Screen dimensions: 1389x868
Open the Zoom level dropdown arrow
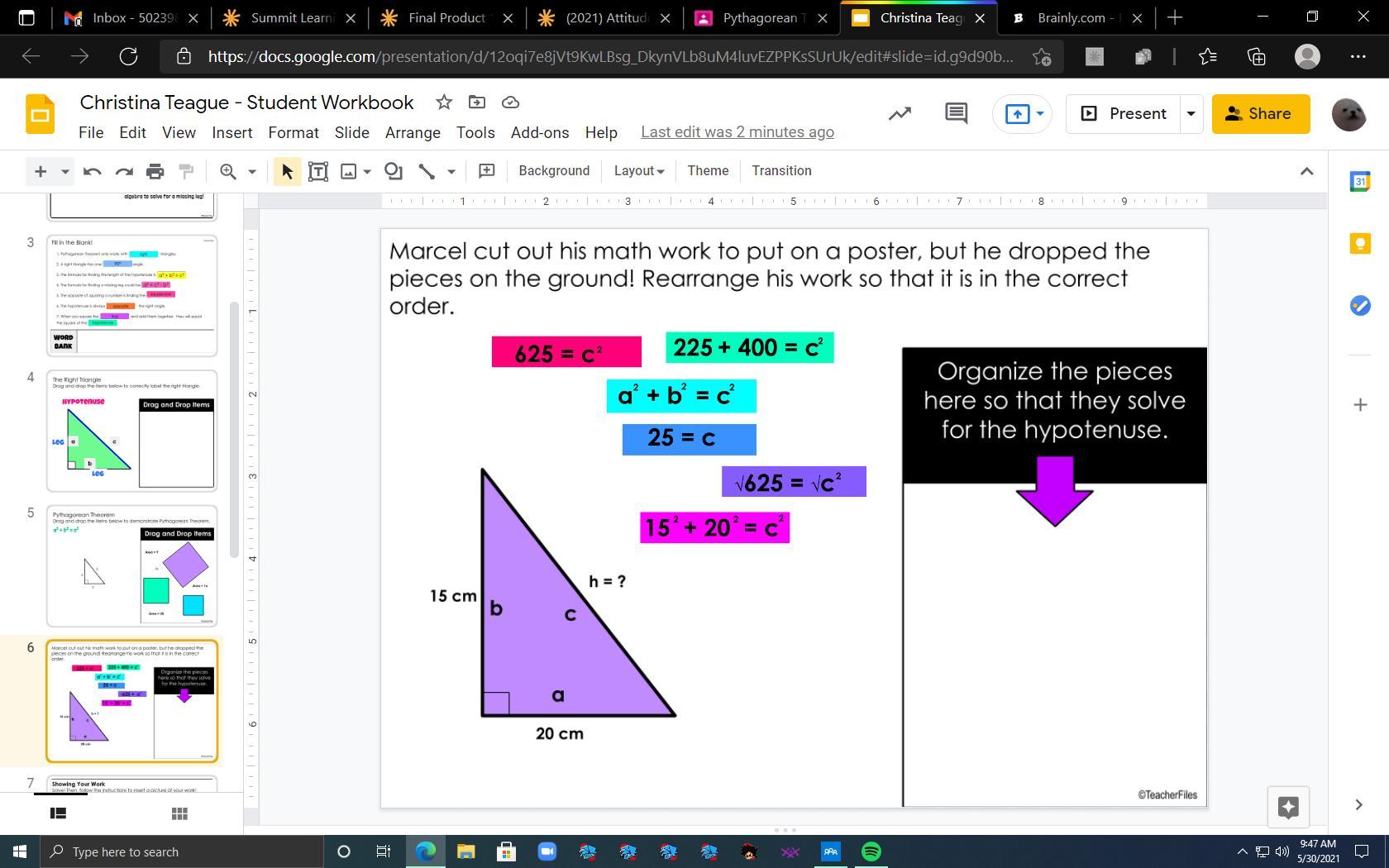tap(252, 171)
